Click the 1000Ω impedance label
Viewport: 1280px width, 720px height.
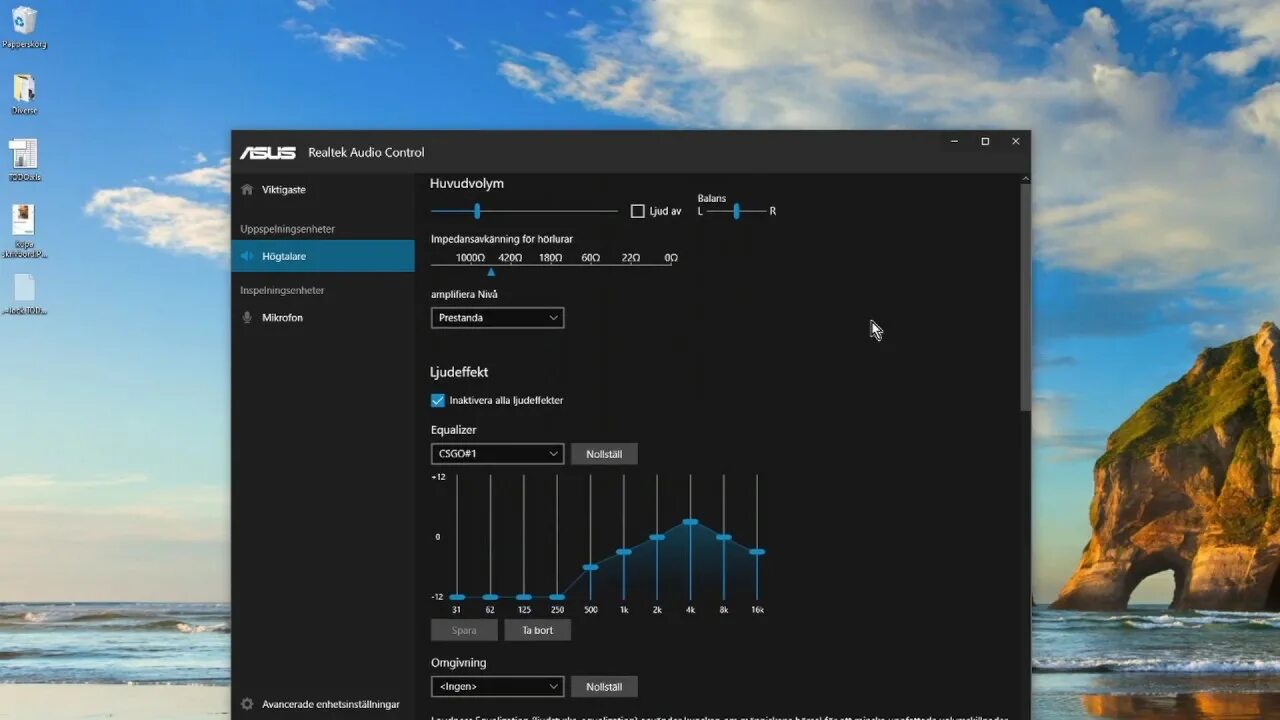pos(470,258)
